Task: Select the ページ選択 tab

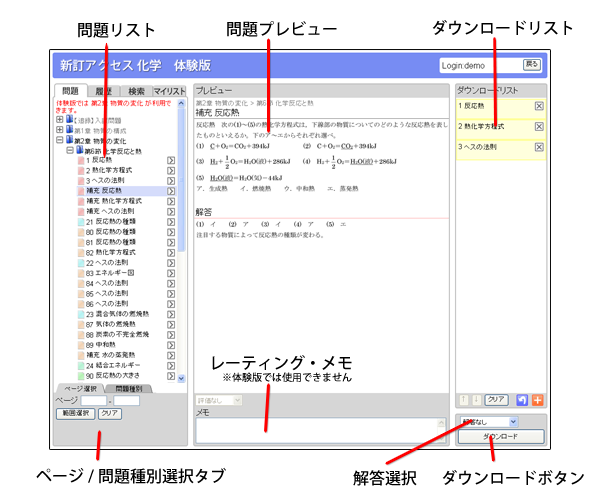Action: 80,389
